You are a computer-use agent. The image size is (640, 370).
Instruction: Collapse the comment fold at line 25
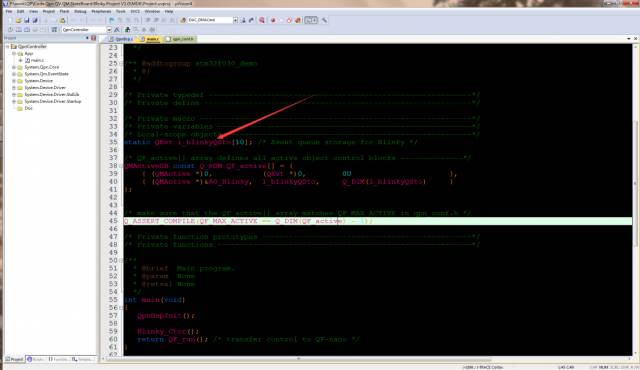pyautogui.click(x=121, y=64)
